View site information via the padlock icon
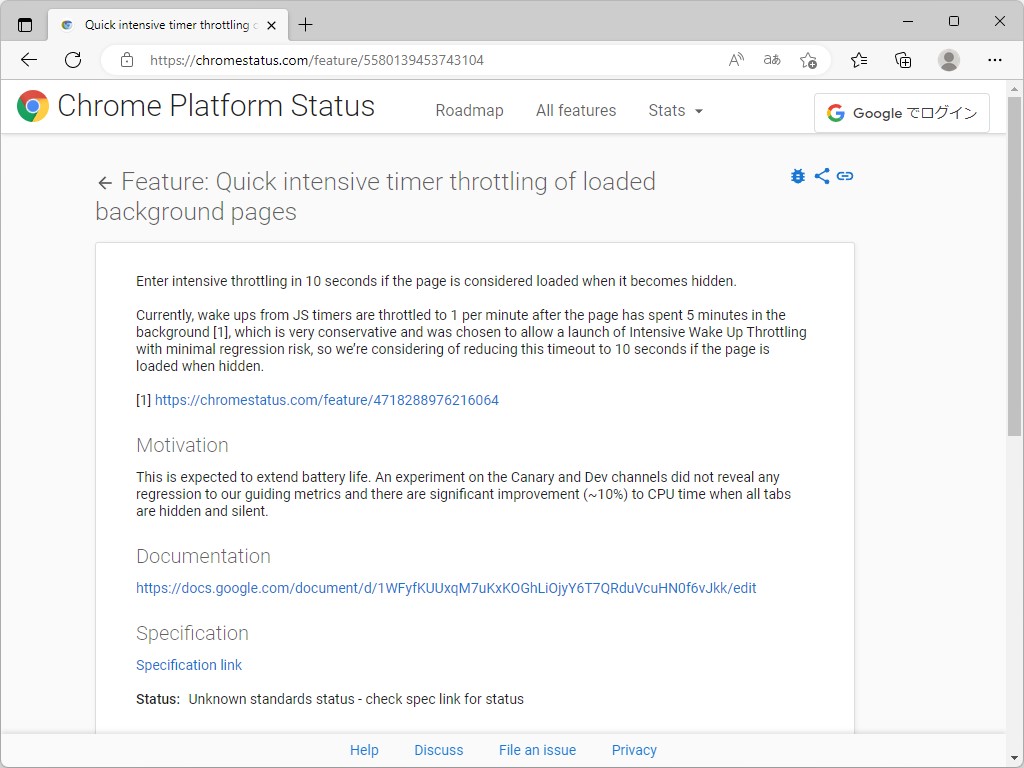 point(126,59)
